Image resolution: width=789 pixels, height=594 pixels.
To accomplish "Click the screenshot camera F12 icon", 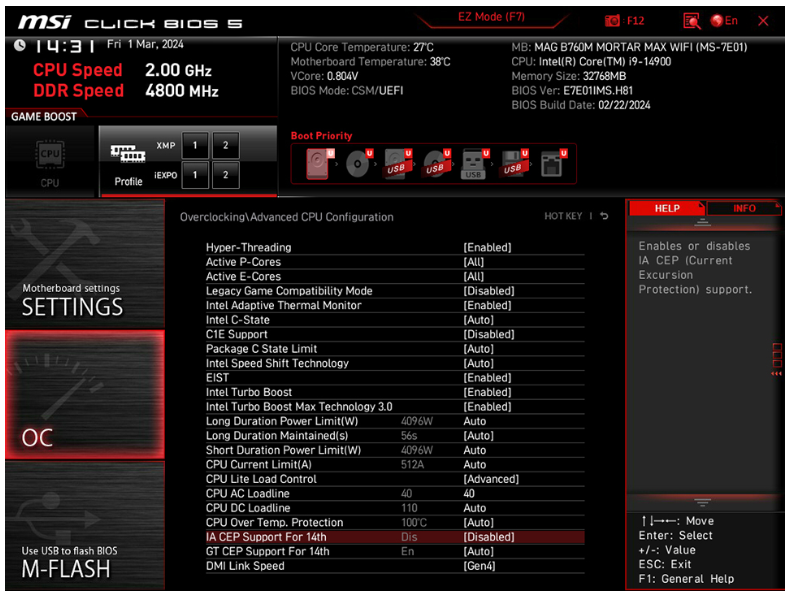I will pos(612,21).
